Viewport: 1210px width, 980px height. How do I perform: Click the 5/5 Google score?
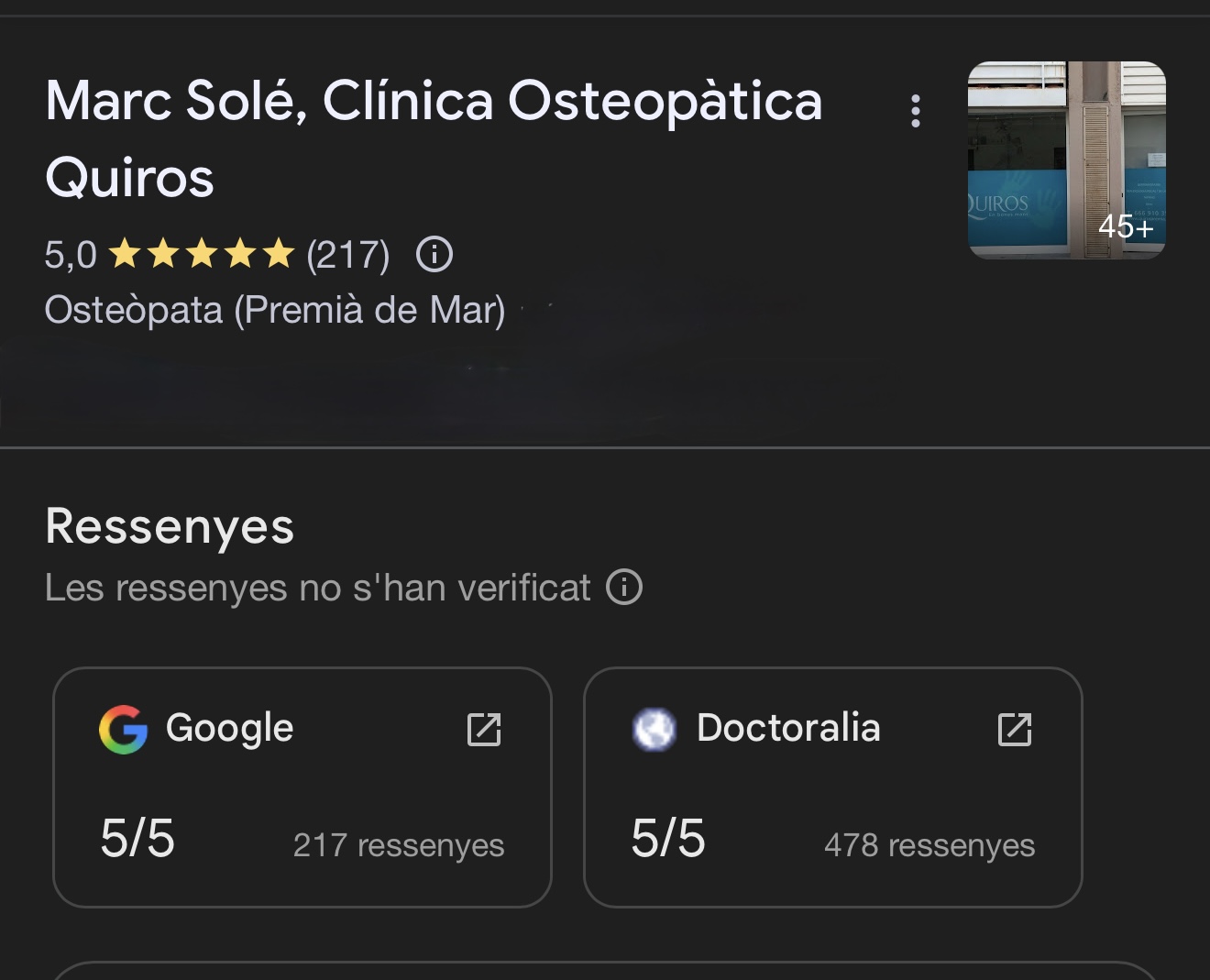(x=137, y=838)
